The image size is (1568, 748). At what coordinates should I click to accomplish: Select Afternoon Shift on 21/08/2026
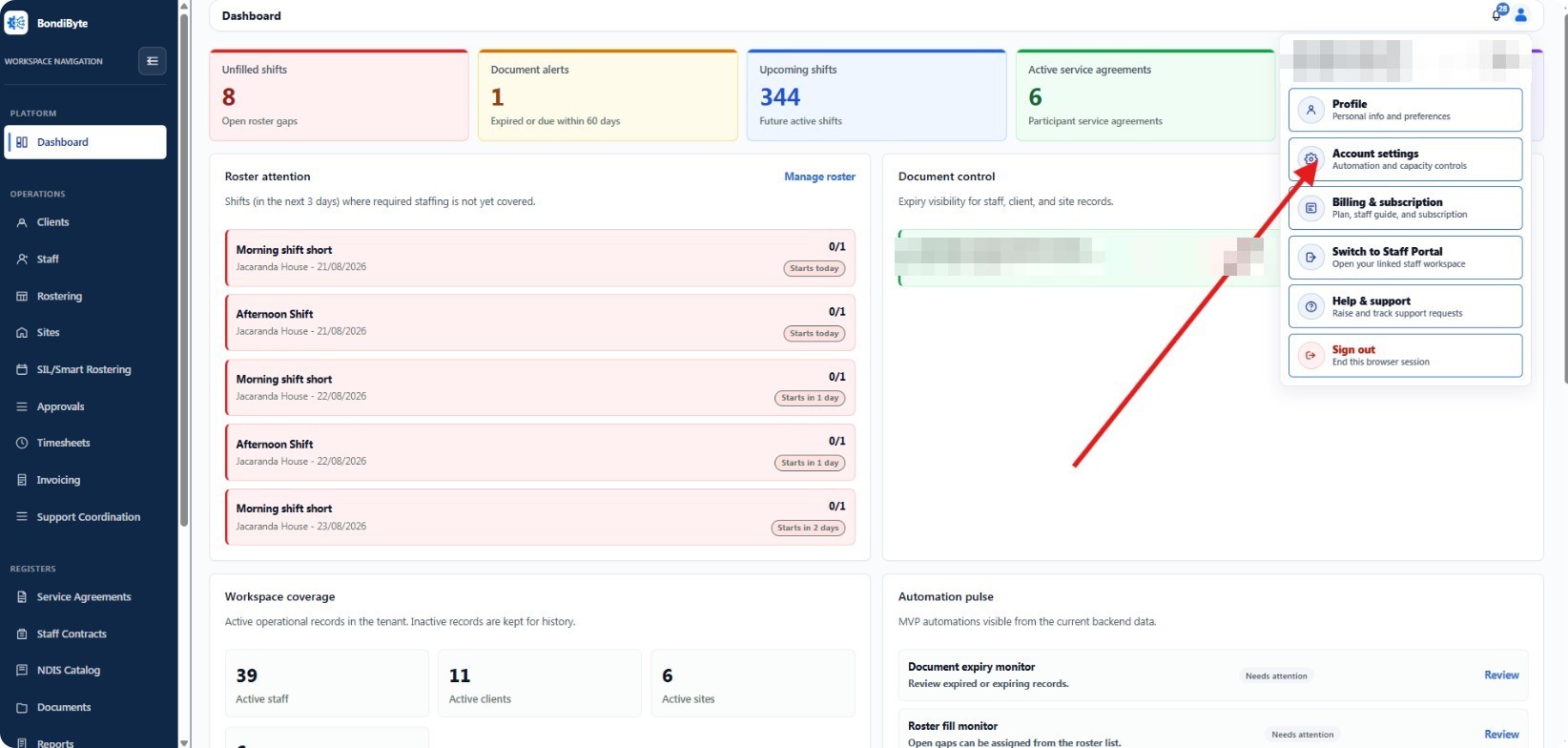point(540,322)
